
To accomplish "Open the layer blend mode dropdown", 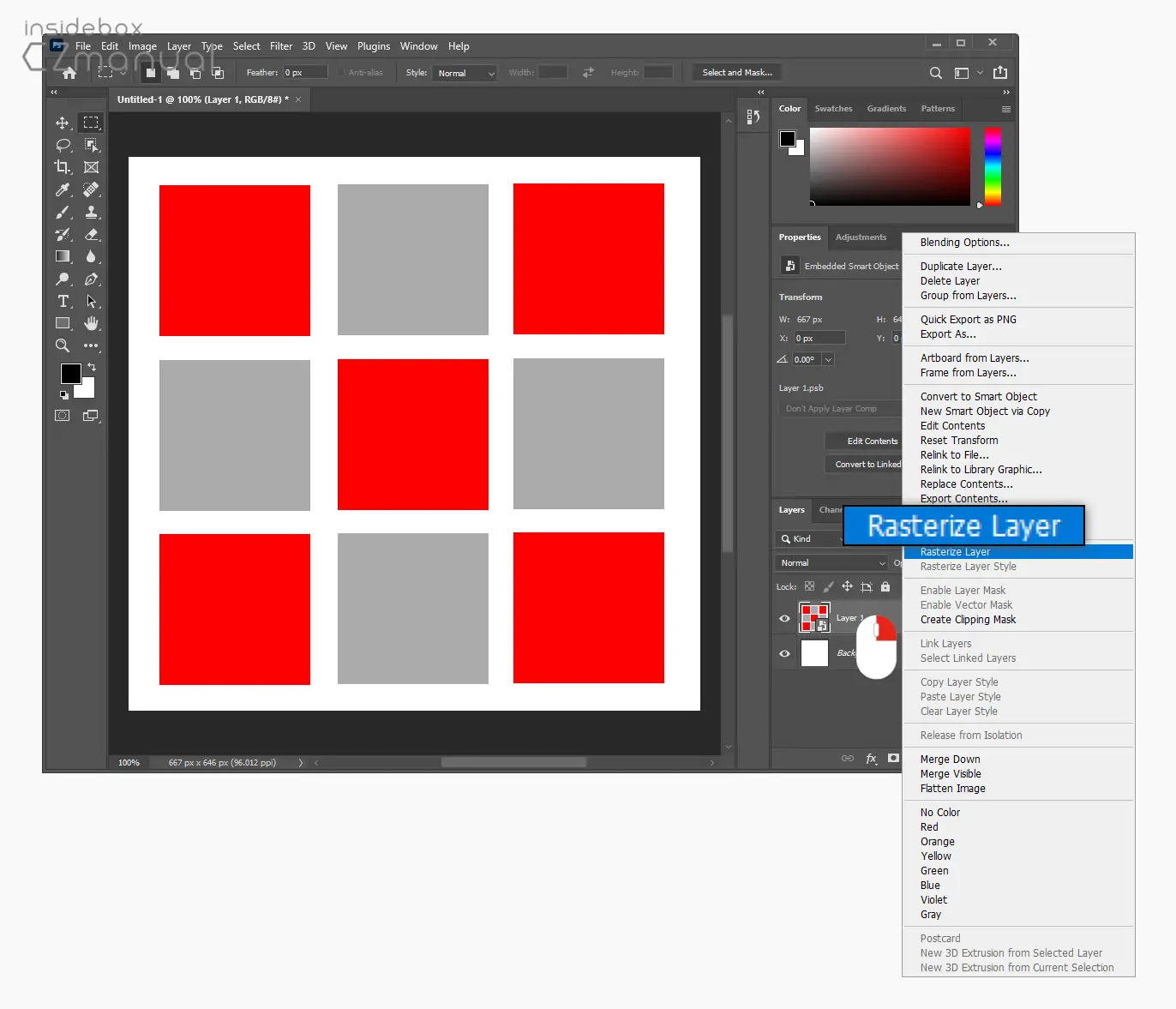I will (831, 562).
